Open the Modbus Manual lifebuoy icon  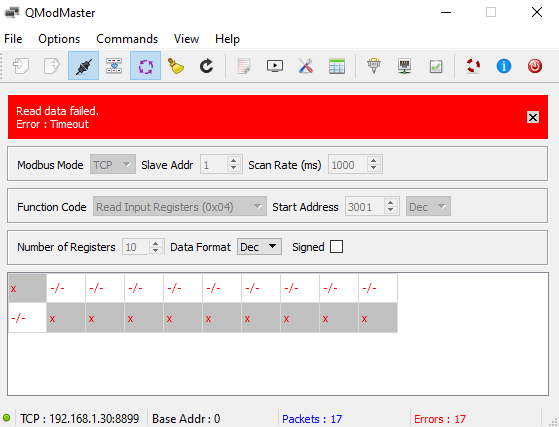[x=473, y=66]
